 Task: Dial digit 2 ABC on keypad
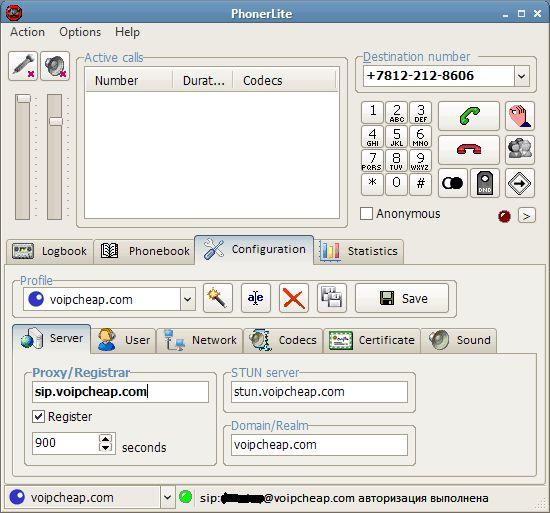[396, 113]
